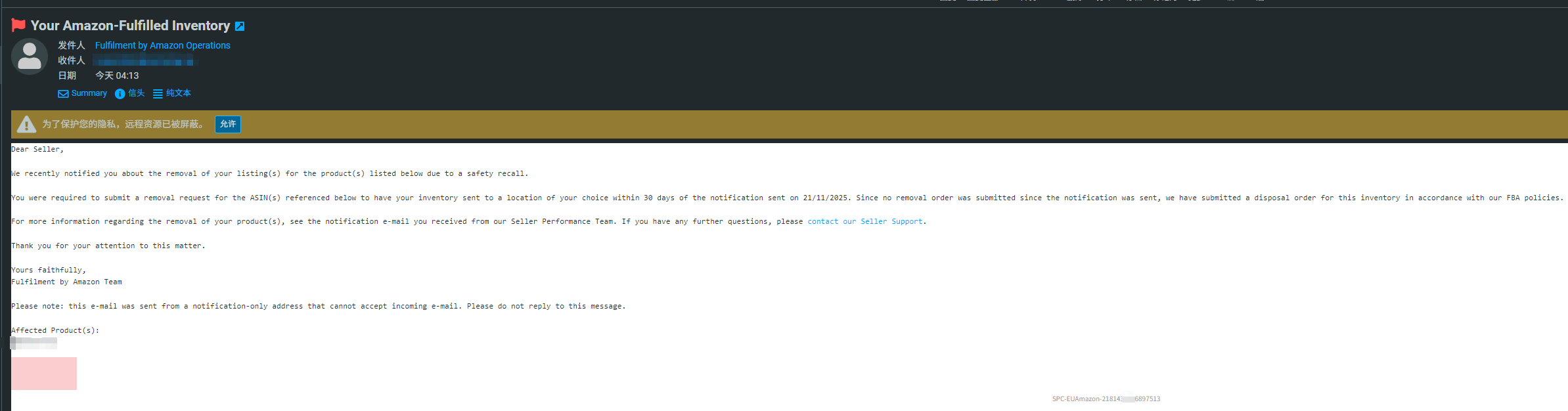Click the sender avatar silhouette

[30, 56]
